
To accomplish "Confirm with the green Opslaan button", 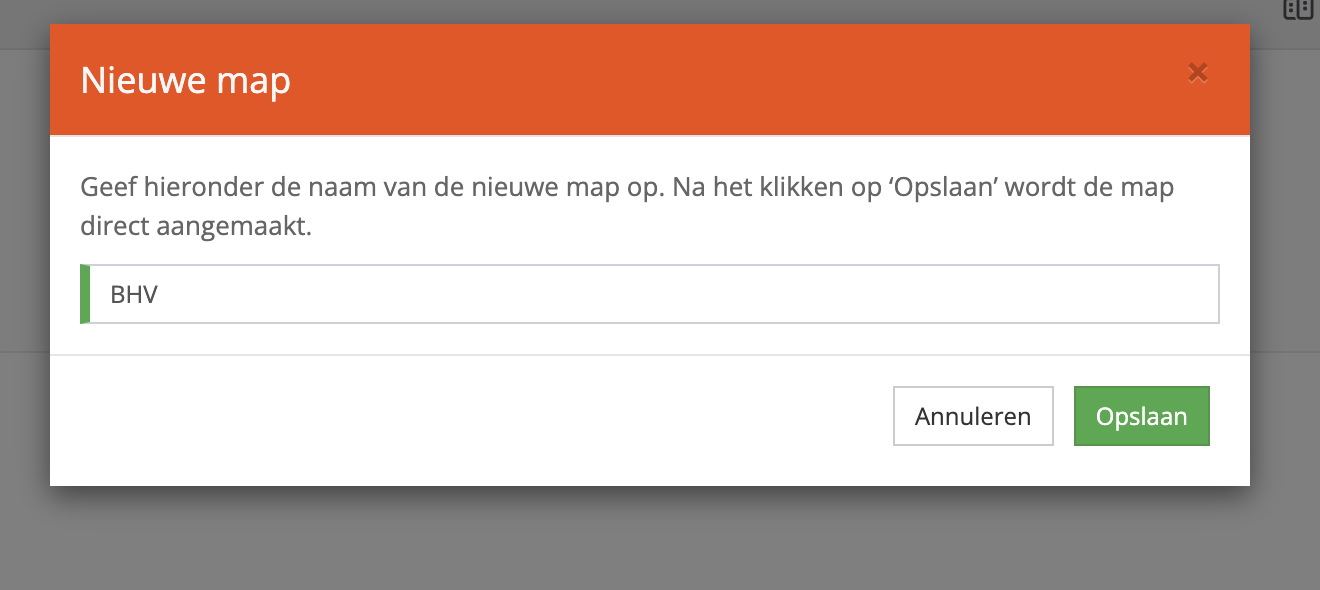I will click(1141, 416).
